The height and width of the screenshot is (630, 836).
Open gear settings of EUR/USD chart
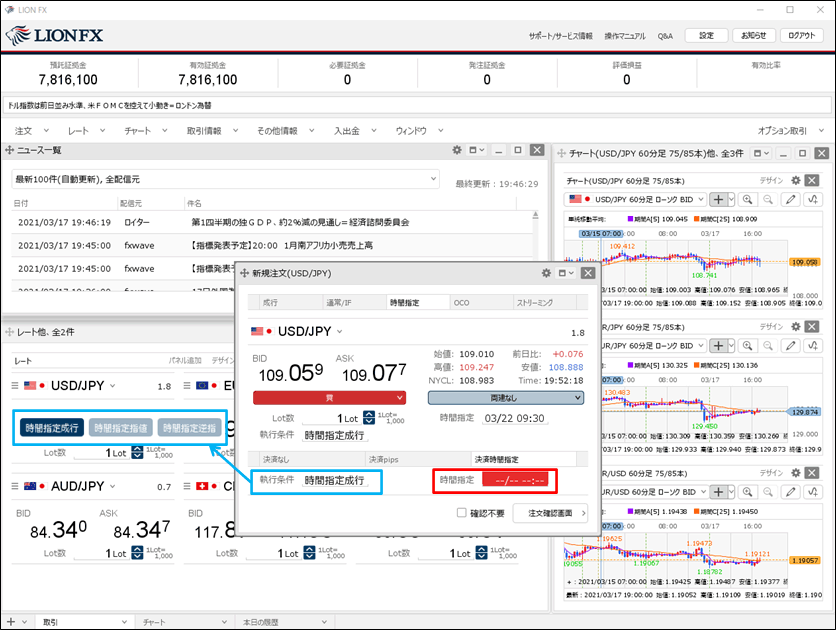[x=795, y=473]
